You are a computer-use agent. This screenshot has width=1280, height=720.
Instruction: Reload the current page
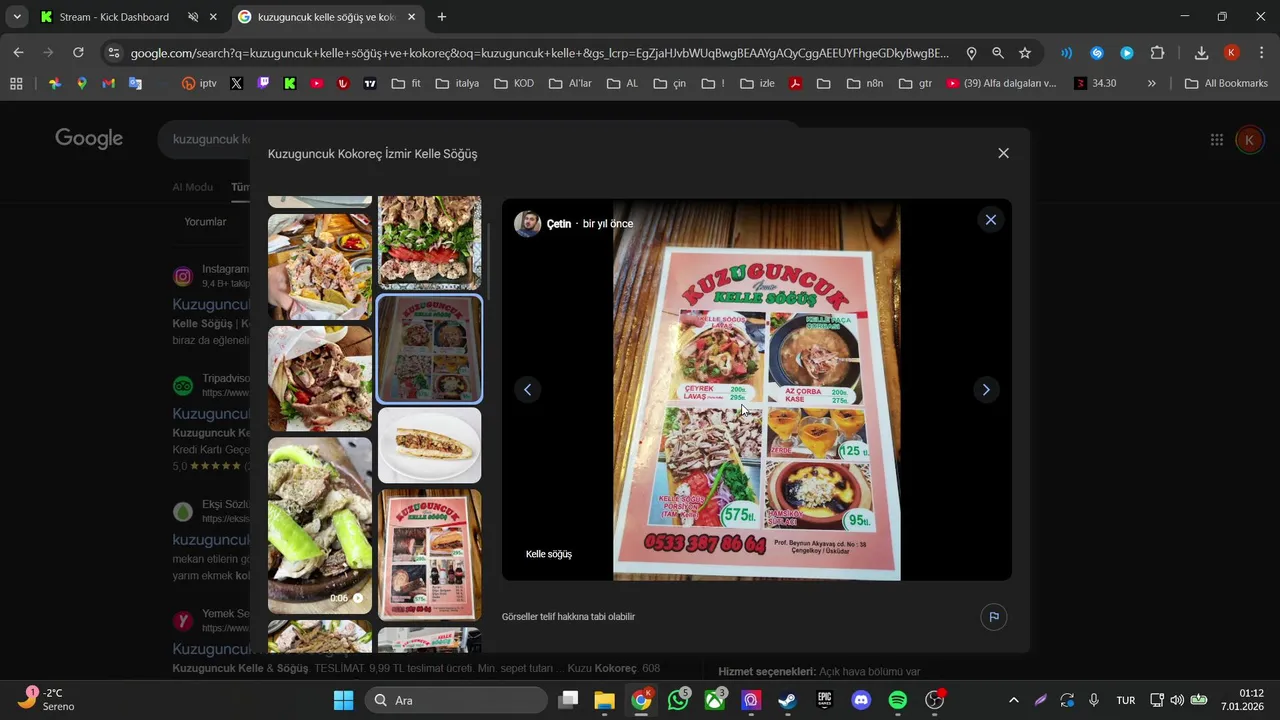(x=78, y=53)
